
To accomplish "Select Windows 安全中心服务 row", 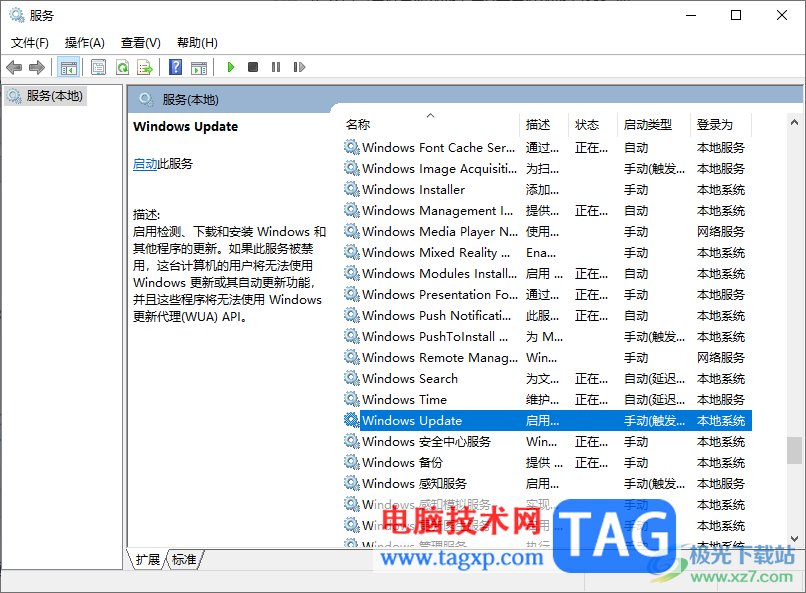I will coord(547,441).
